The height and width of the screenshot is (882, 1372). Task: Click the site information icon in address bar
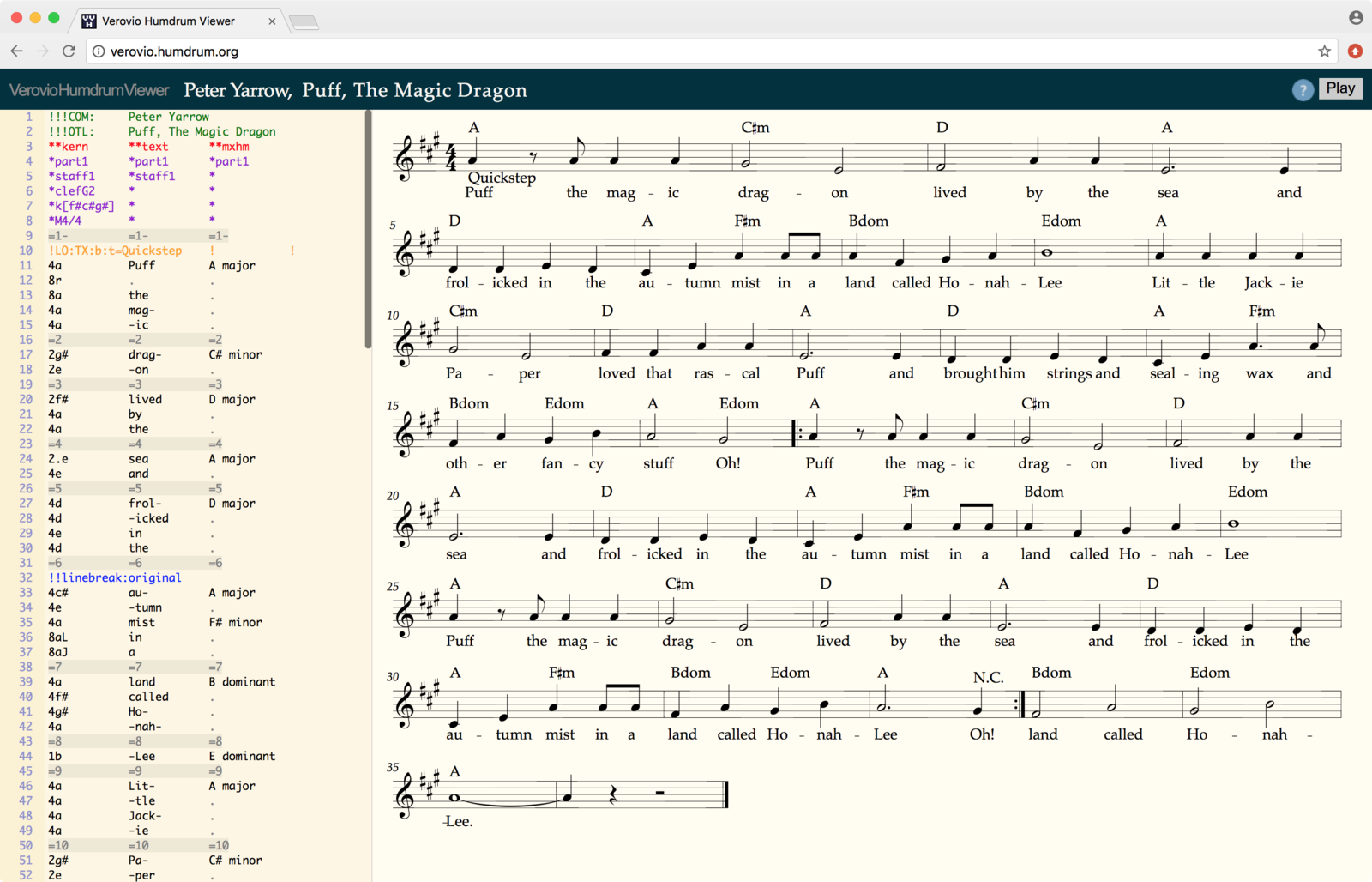pyautogui.click(x=99, y=51)
